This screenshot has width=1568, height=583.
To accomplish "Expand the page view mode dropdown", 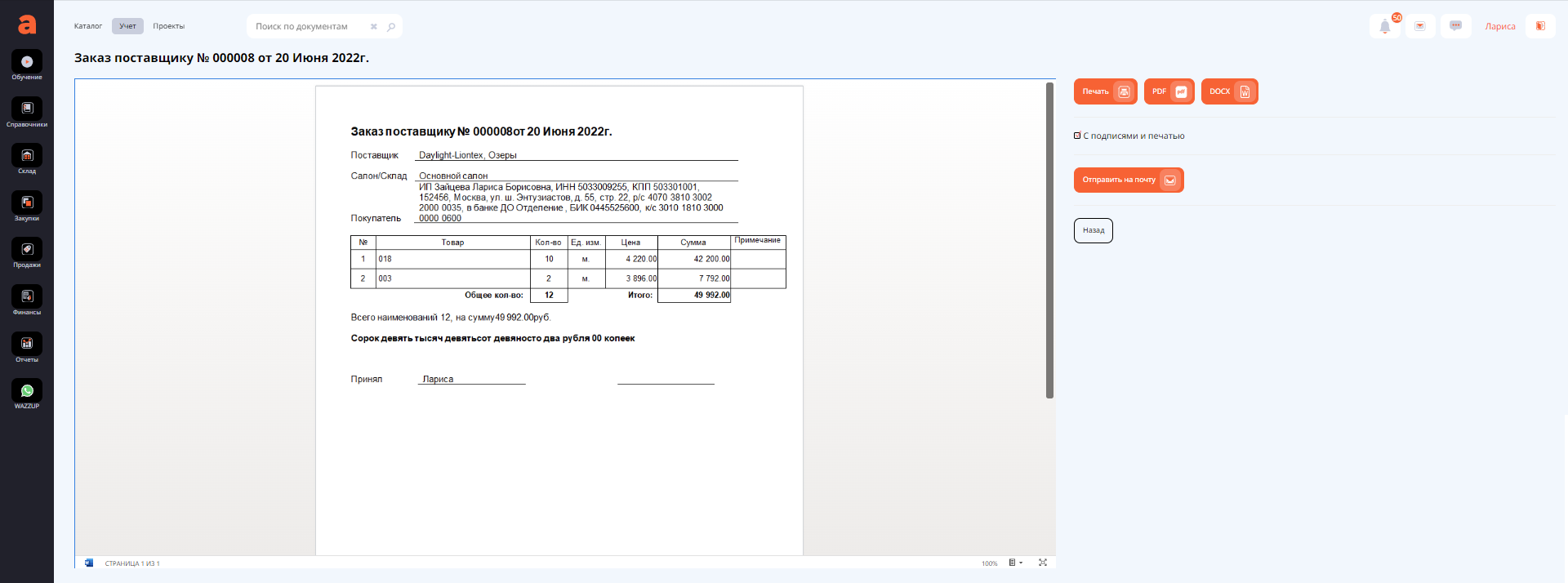I will click(x=1016, y=563).
